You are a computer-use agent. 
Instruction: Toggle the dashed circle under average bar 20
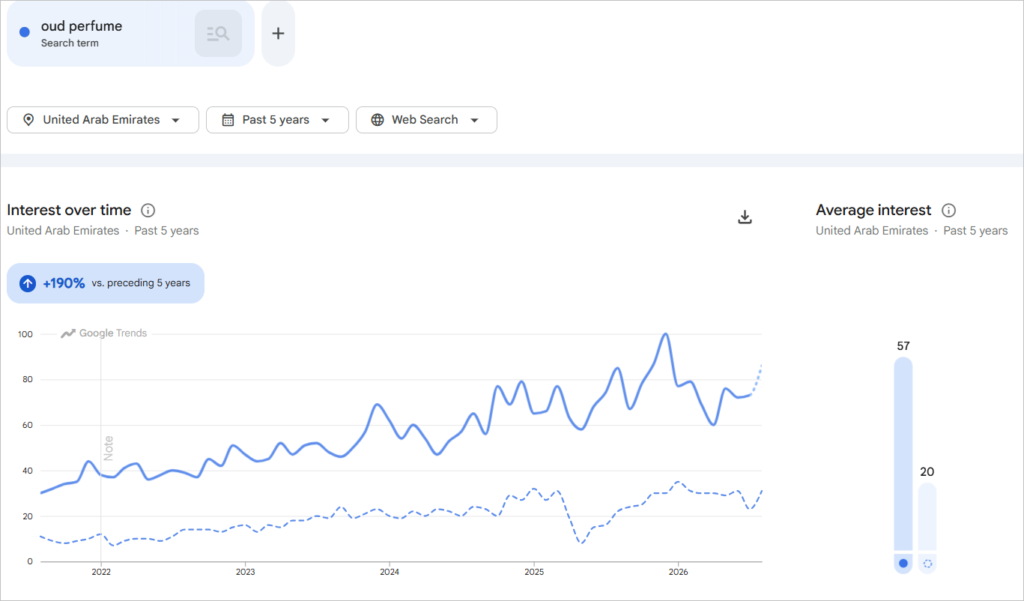click(927, 563)
